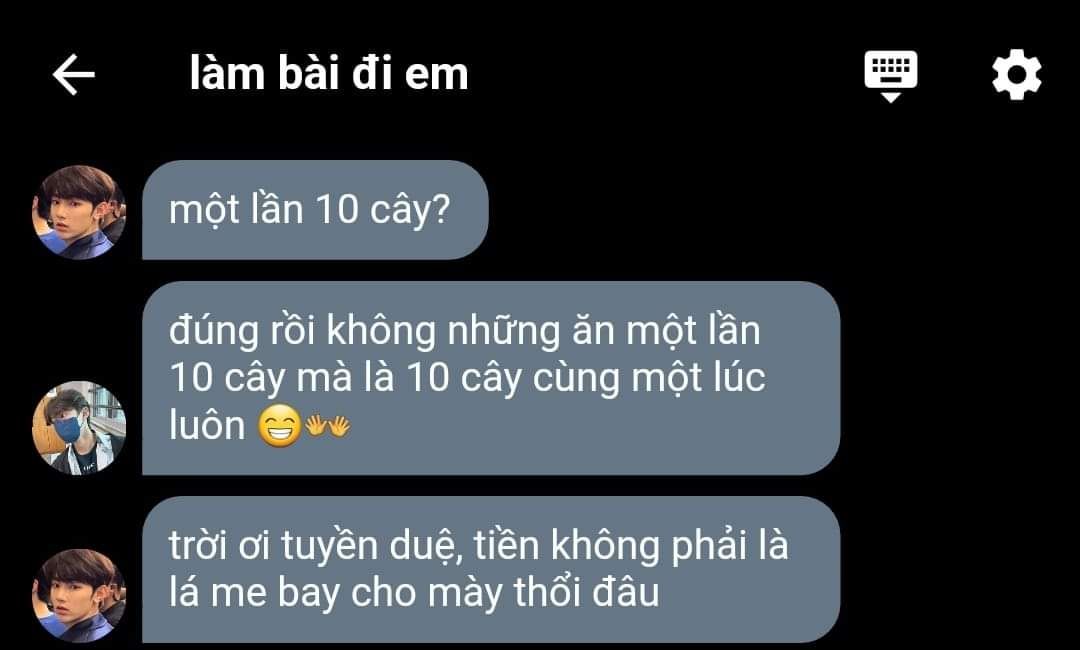Tap the grinning face emoji

pos(279,426)
